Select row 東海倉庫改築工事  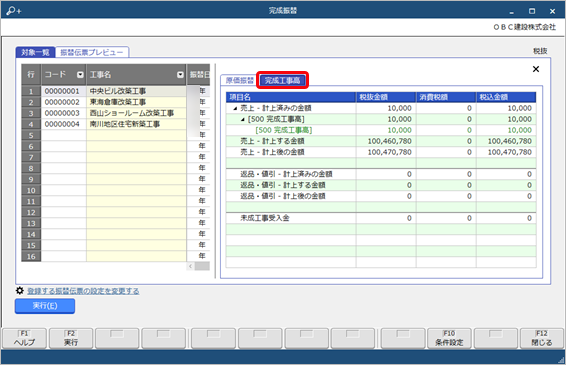[136, 102]
